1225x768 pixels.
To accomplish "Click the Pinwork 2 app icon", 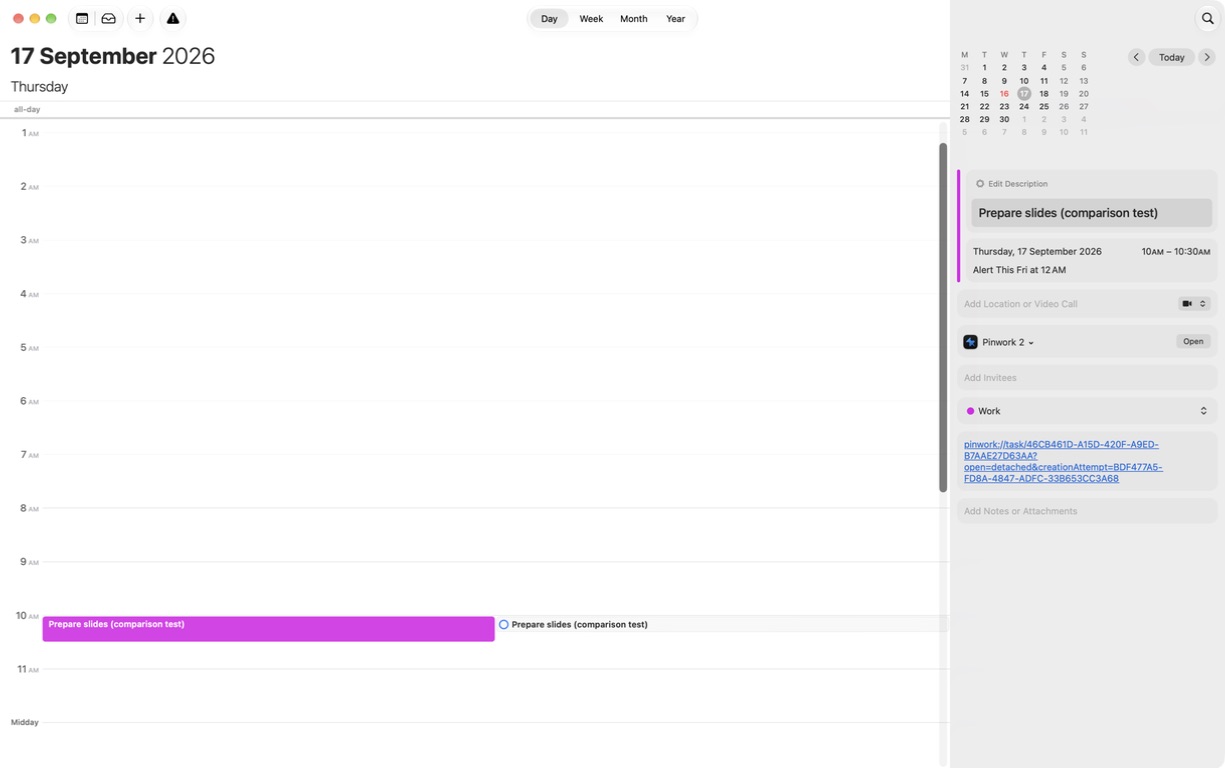I will (x=970, y=342).
